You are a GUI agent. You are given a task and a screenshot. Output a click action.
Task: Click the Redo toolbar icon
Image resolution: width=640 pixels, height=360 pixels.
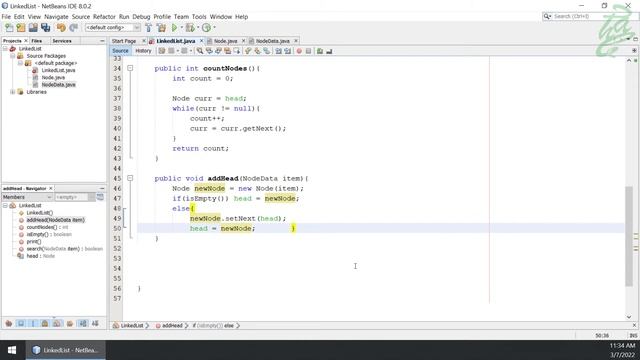click(73, 28)
